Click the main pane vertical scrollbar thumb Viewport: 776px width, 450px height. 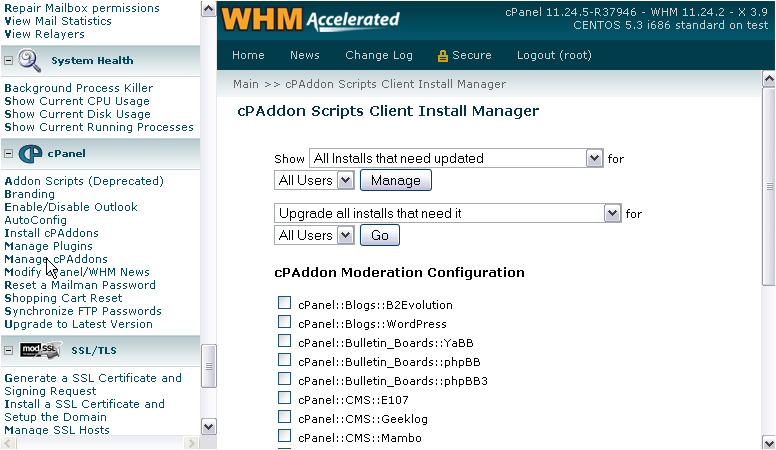[769, 186]
